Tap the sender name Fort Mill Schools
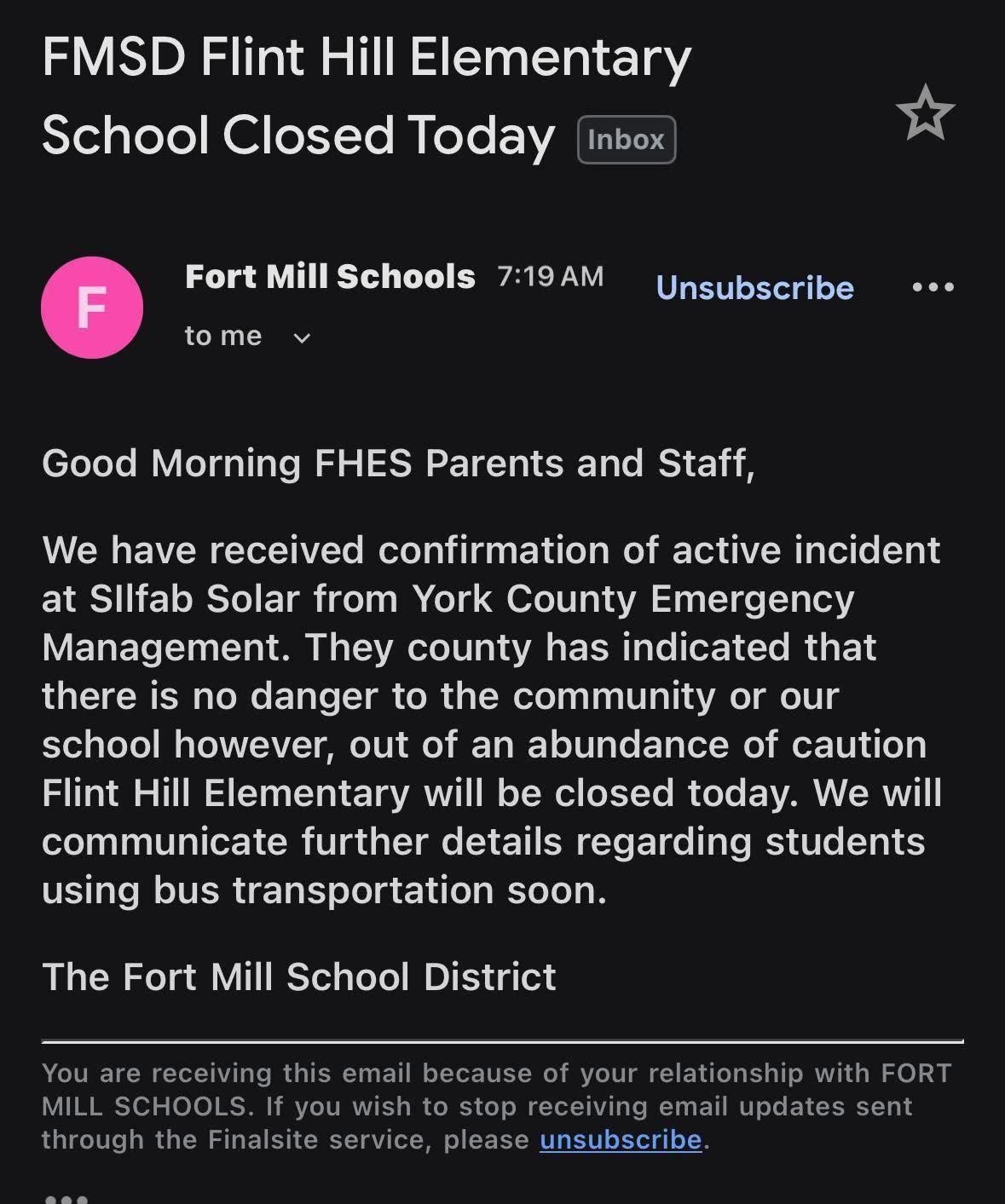This screenshot has height=1204, width=1005. (x=330, y=277)
